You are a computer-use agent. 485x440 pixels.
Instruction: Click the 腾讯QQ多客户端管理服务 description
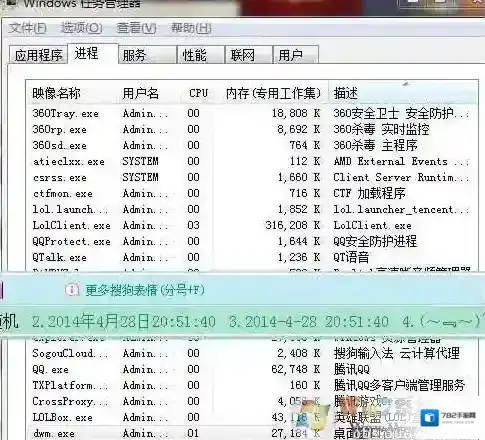[399, 385]
